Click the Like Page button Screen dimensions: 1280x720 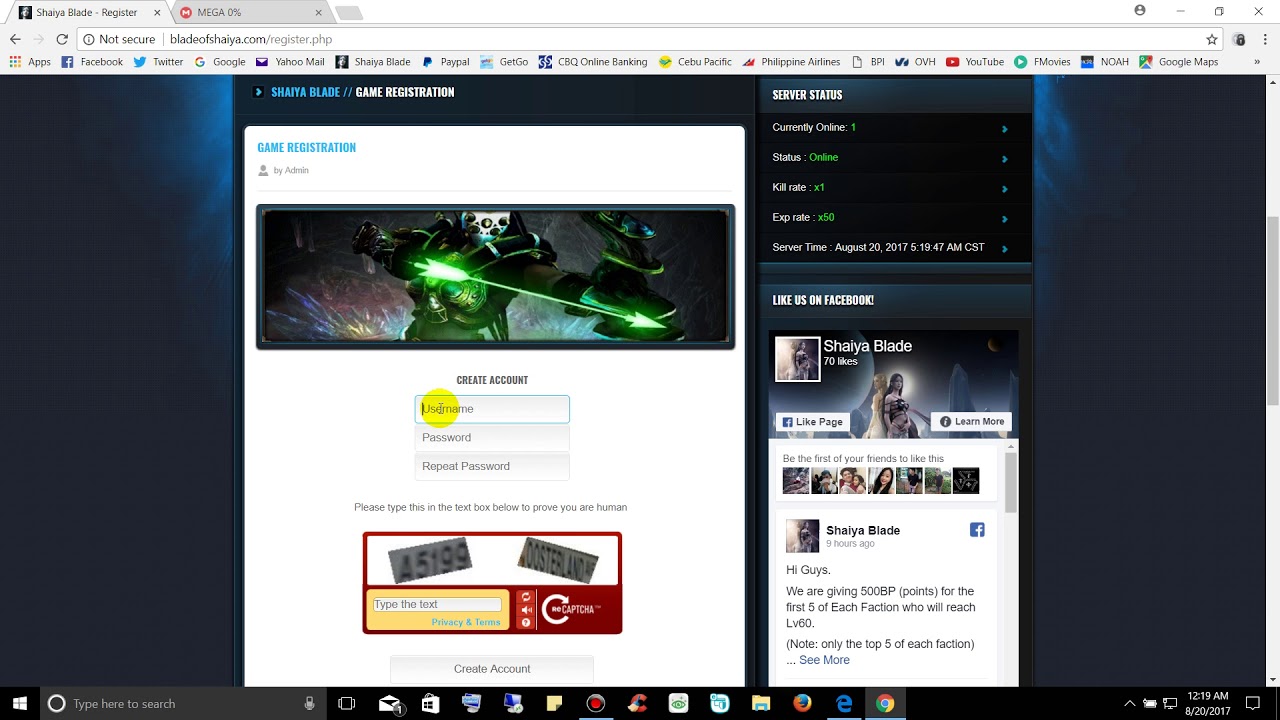pyautogui.click(x=812, y=422)
